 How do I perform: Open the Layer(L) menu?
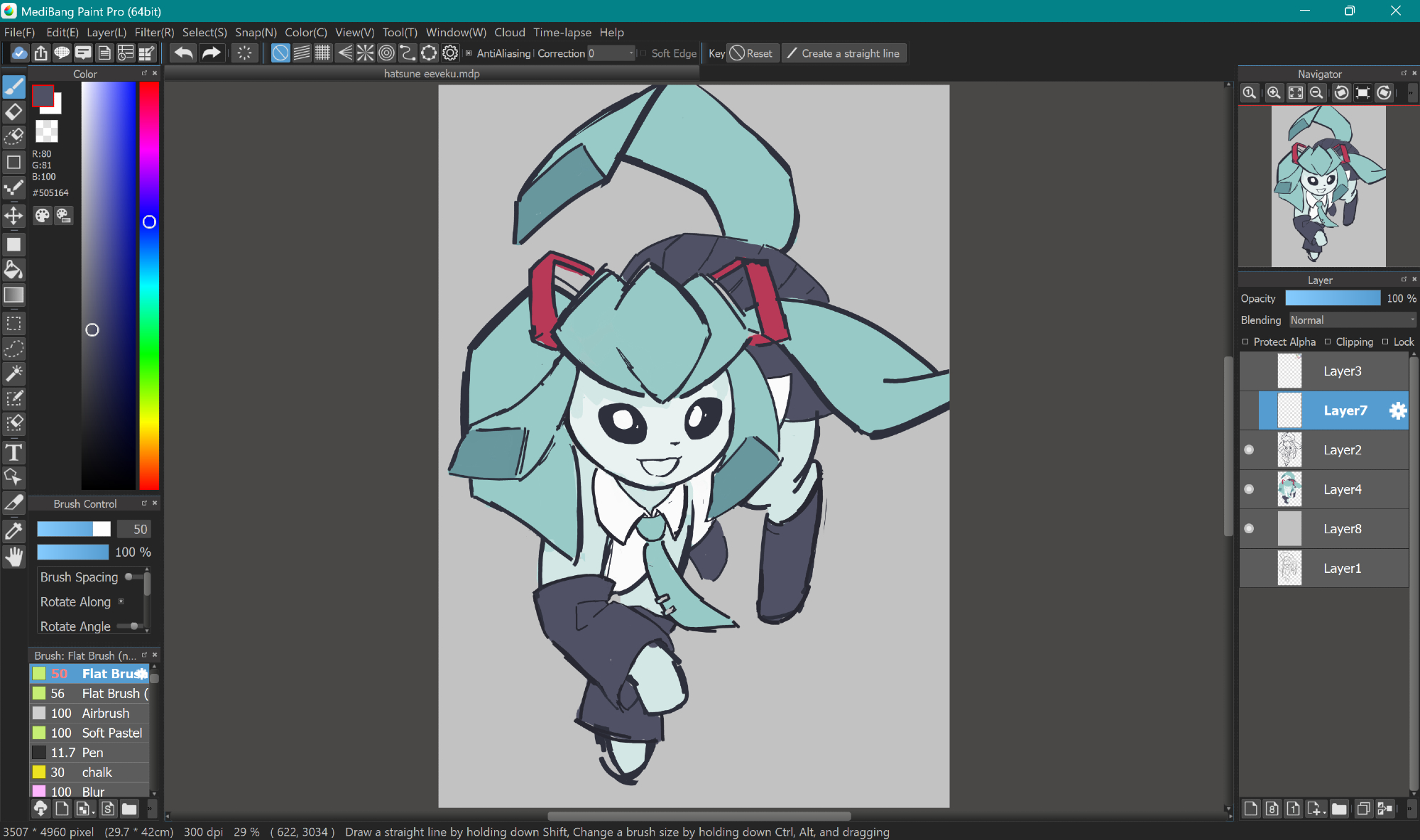[106, 33]
